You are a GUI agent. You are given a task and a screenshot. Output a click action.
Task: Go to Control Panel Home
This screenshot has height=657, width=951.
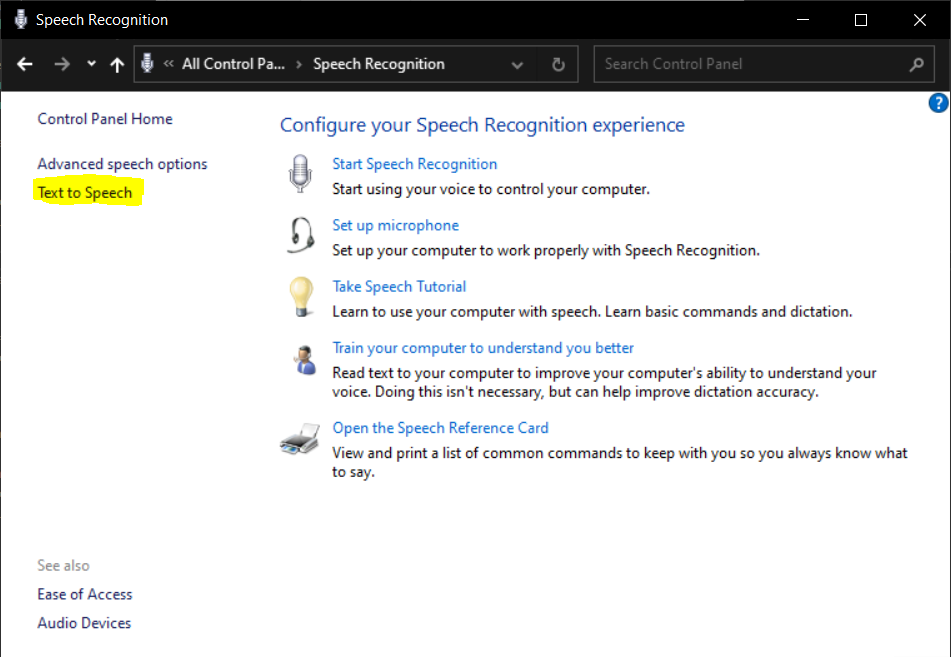coord(105,119)
